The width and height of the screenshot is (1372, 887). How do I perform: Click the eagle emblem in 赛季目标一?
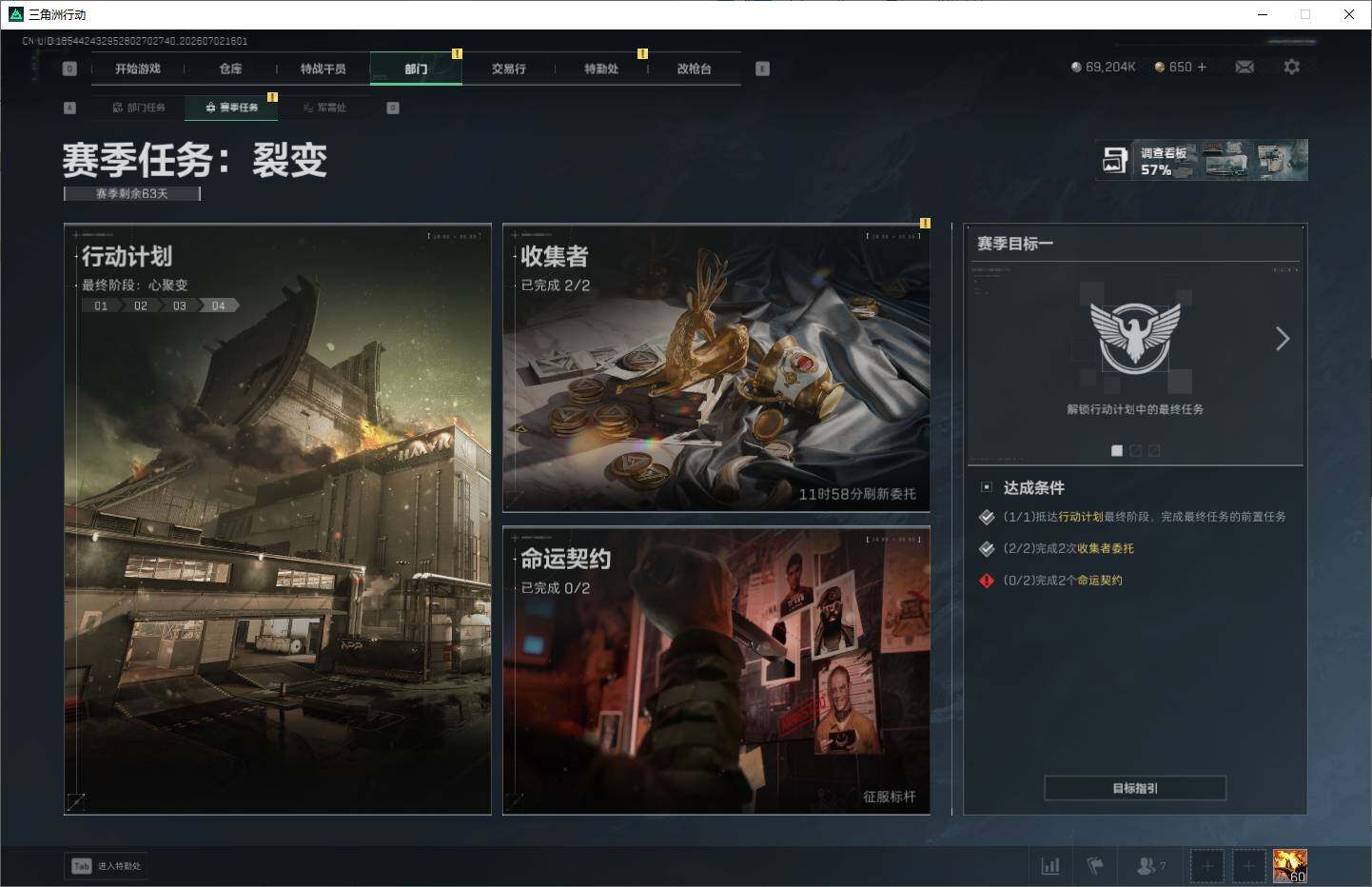[1135, 338]
